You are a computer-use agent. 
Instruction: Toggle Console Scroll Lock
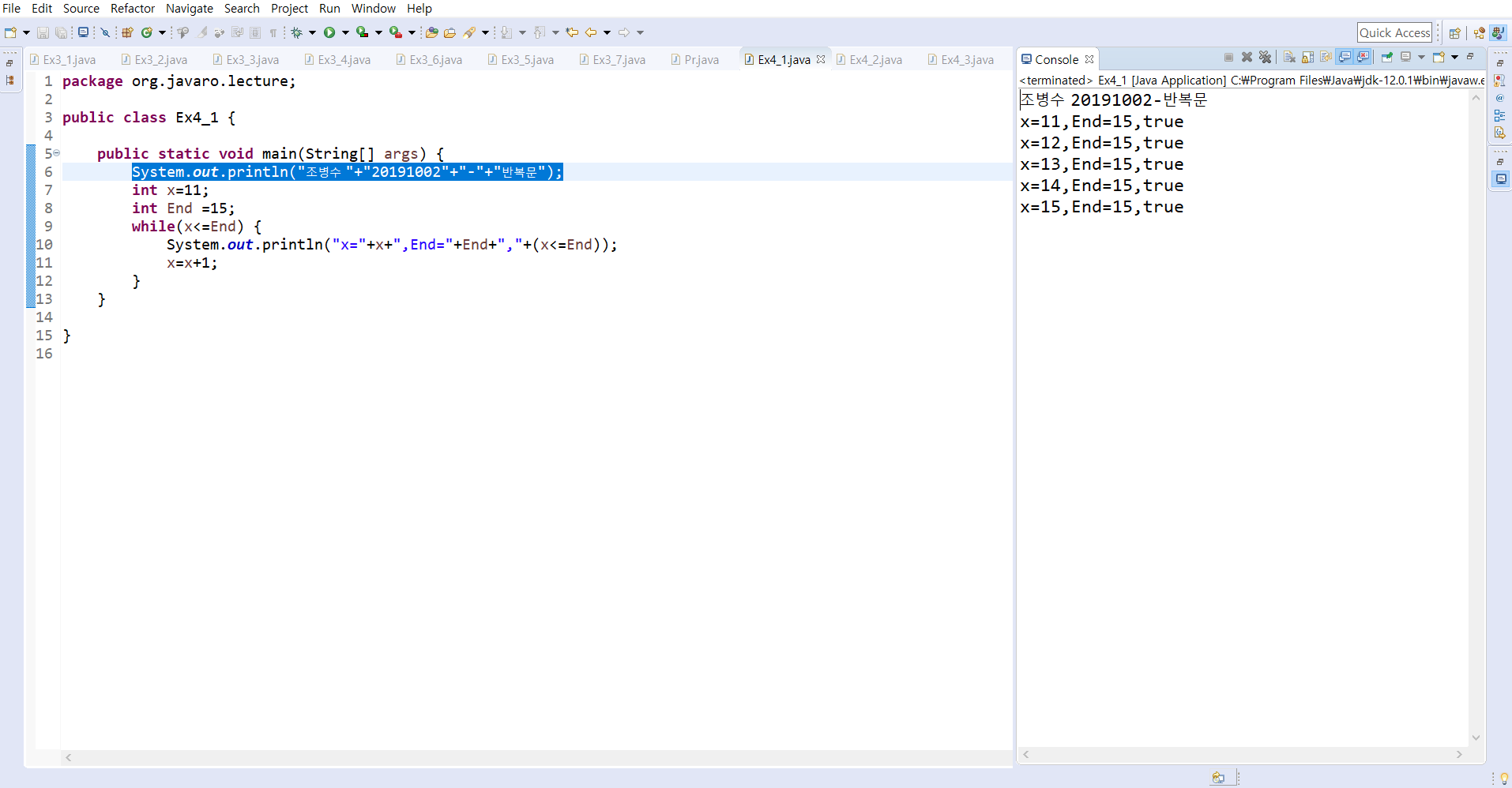click(x=1307, y=57)
